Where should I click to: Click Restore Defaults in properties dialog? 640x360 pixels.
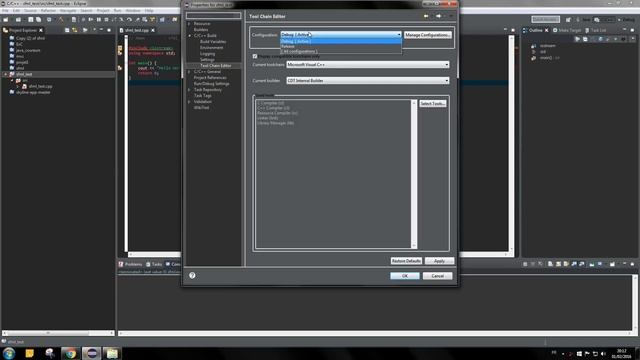point(406,261)
